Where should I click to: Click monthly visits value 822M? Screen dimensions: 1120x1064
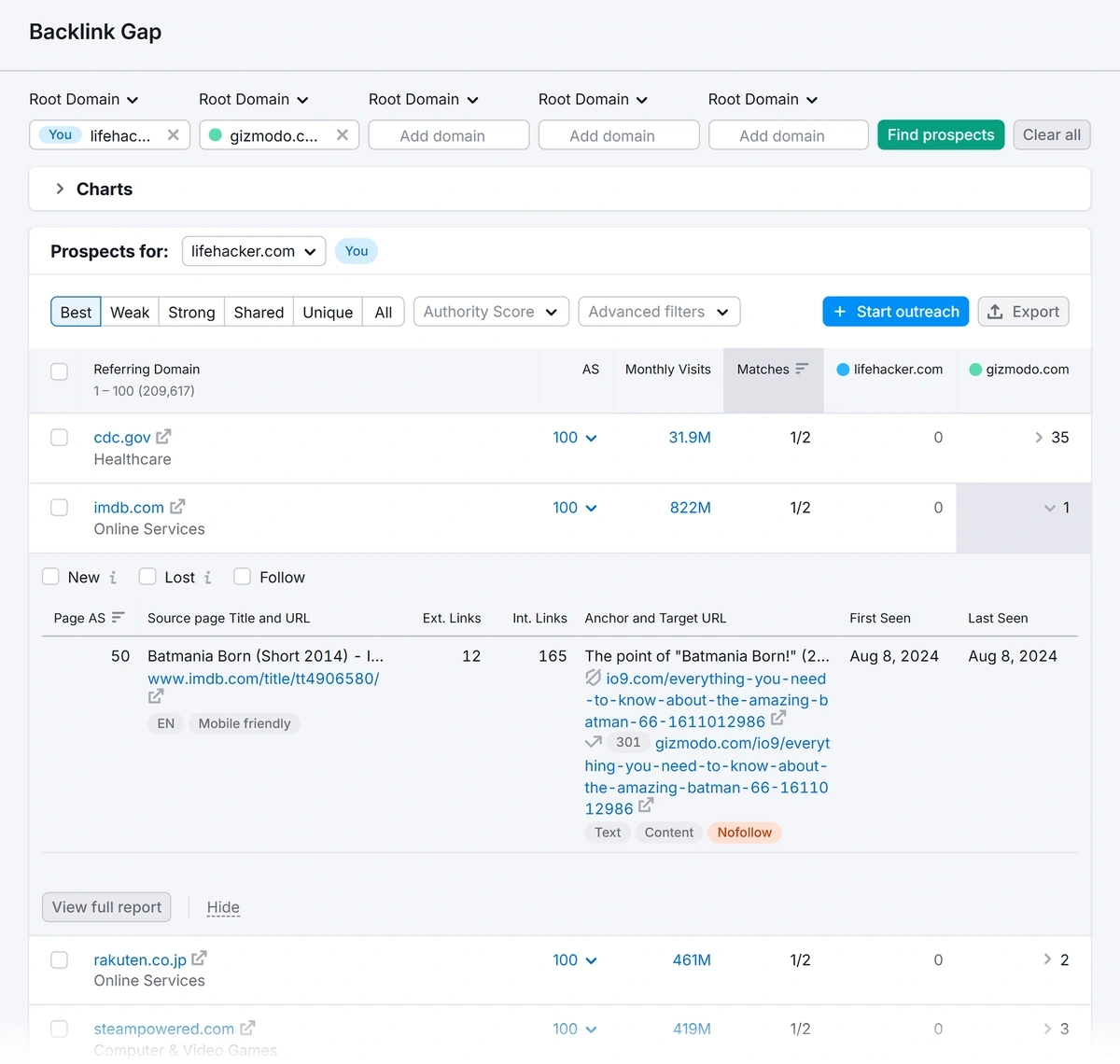(x=690, y=508)
